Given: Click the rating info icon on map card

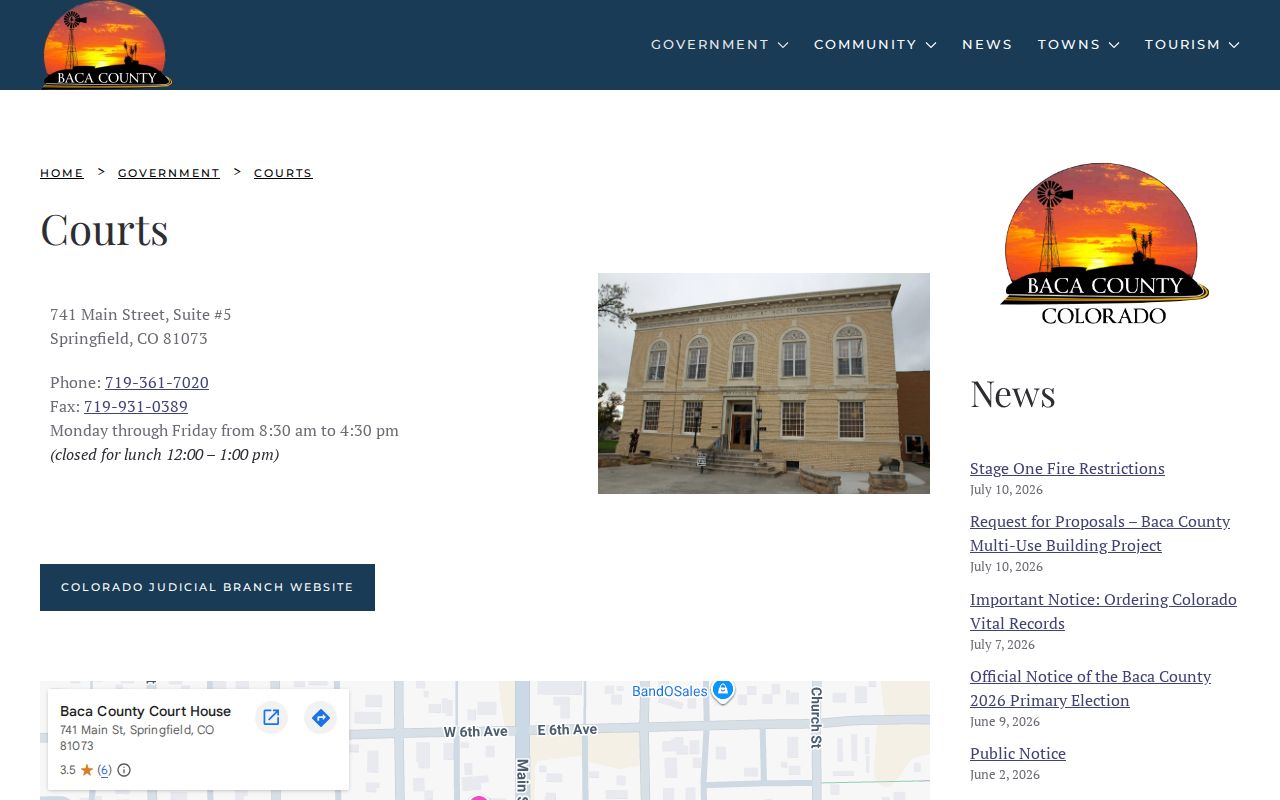Looking at the screenshot, I should (x=124, y=770).
